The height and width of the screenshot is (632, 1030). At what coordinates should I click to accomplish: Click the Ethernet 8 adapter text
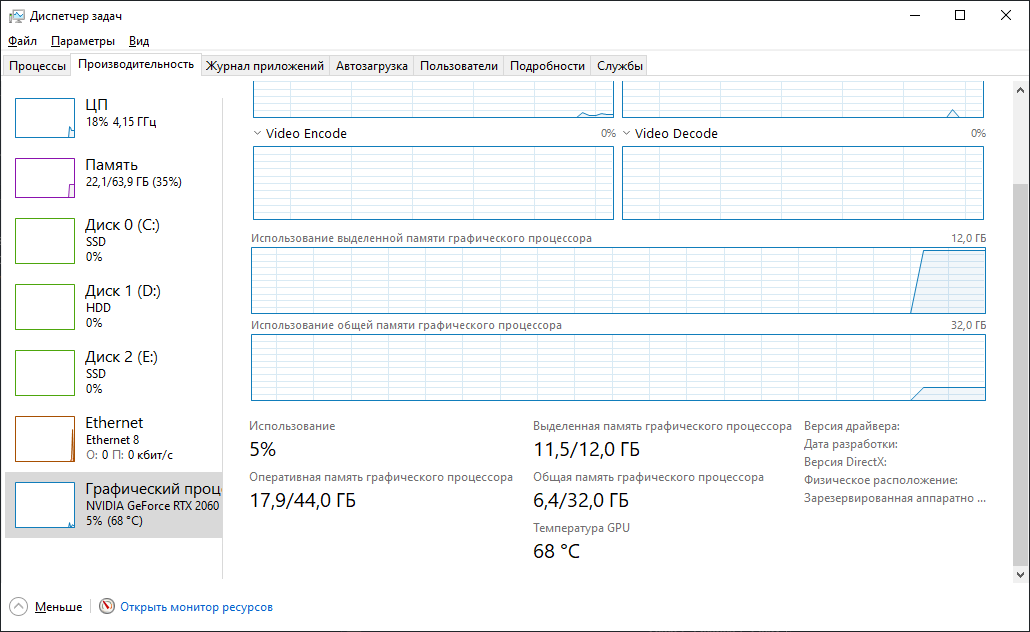coord(112,440)
